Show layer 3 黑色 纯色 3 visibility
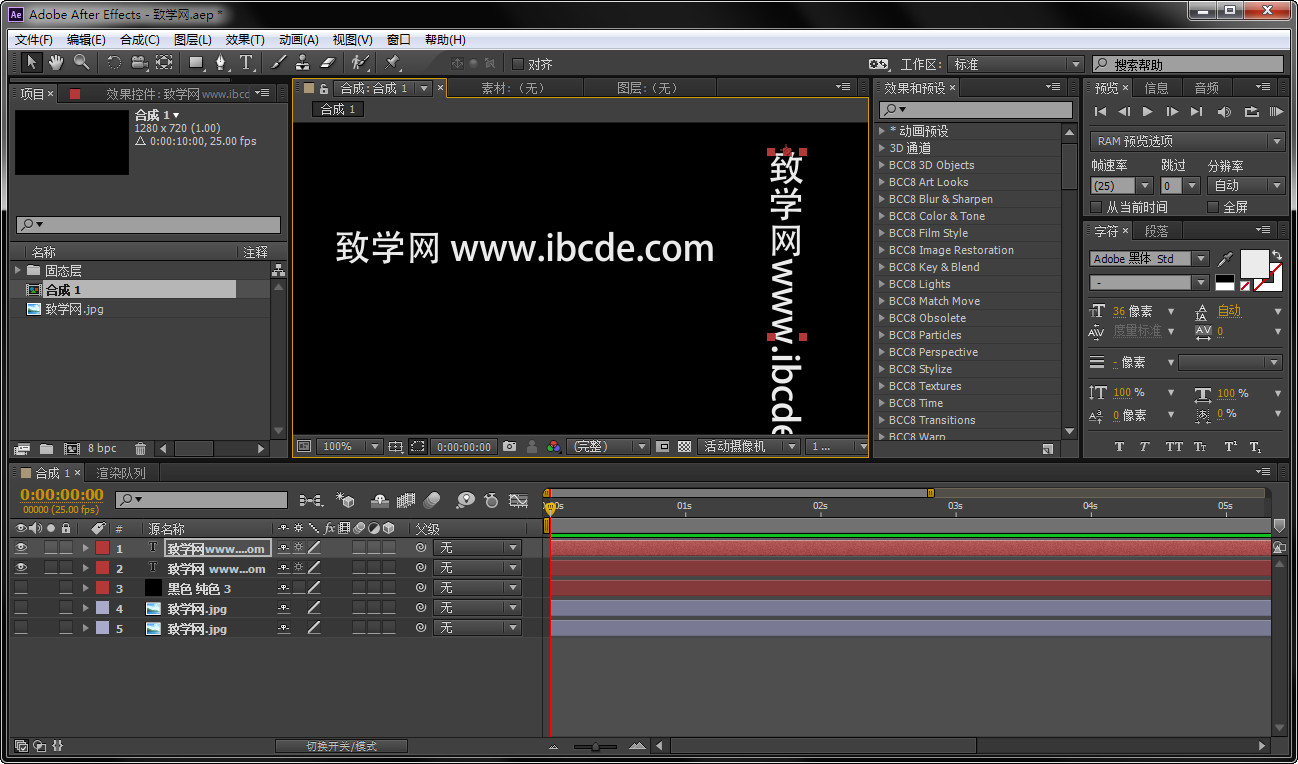The image size is (1298, 764). point(21,588)
